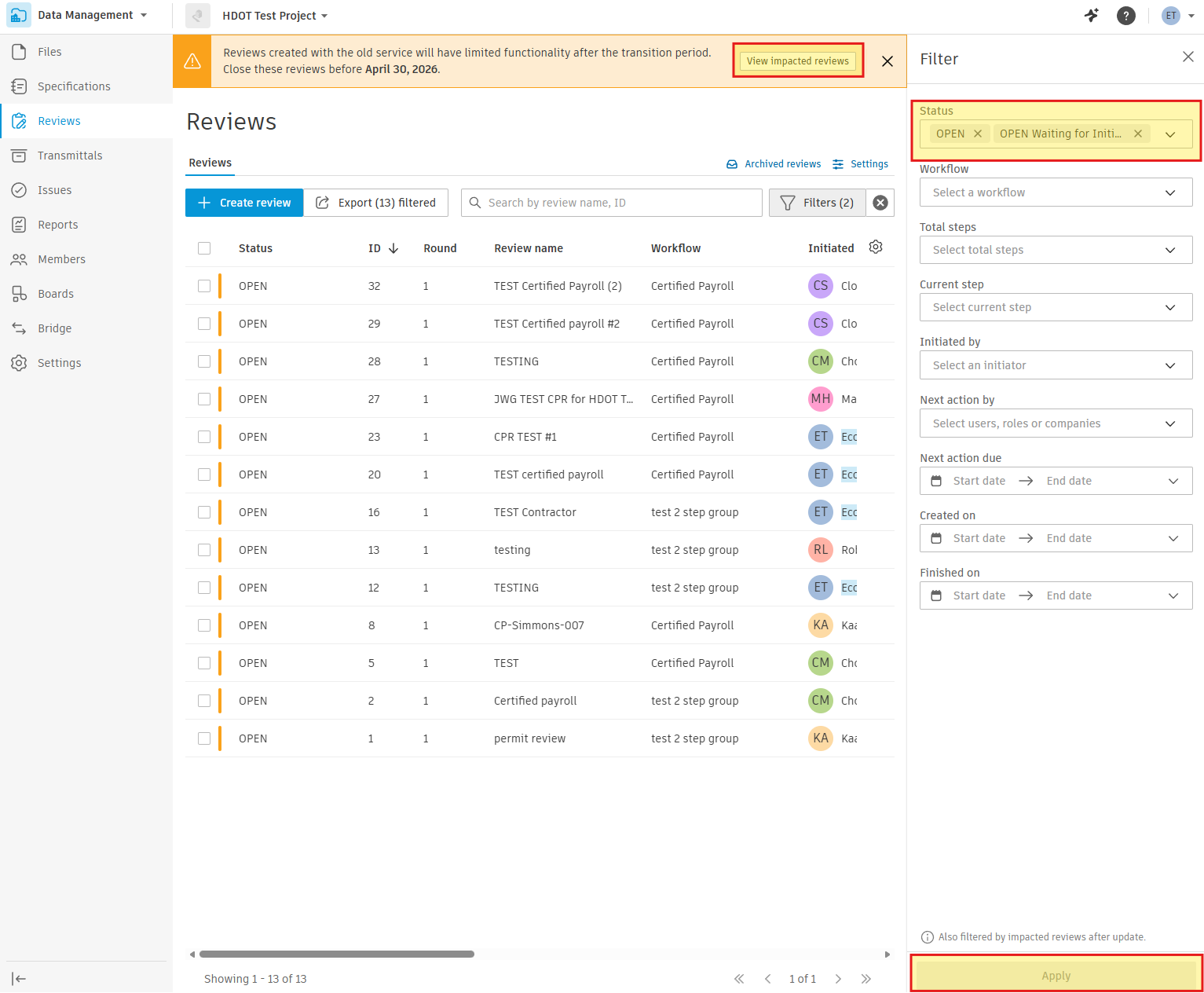Check the row for CP-Simmons-007
1204x993 pixels.
click(204, 625)
